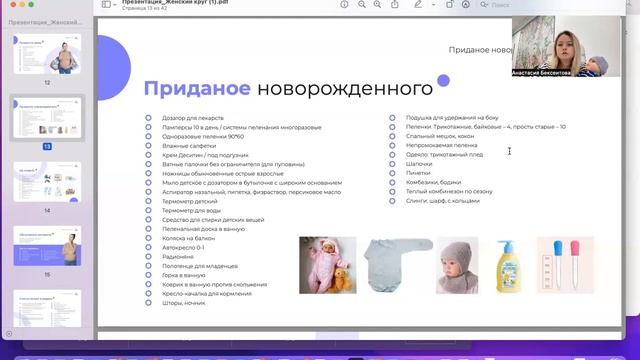Show the Markup toolbar
Screen dimensions: 640x360
tap(466, 4)
